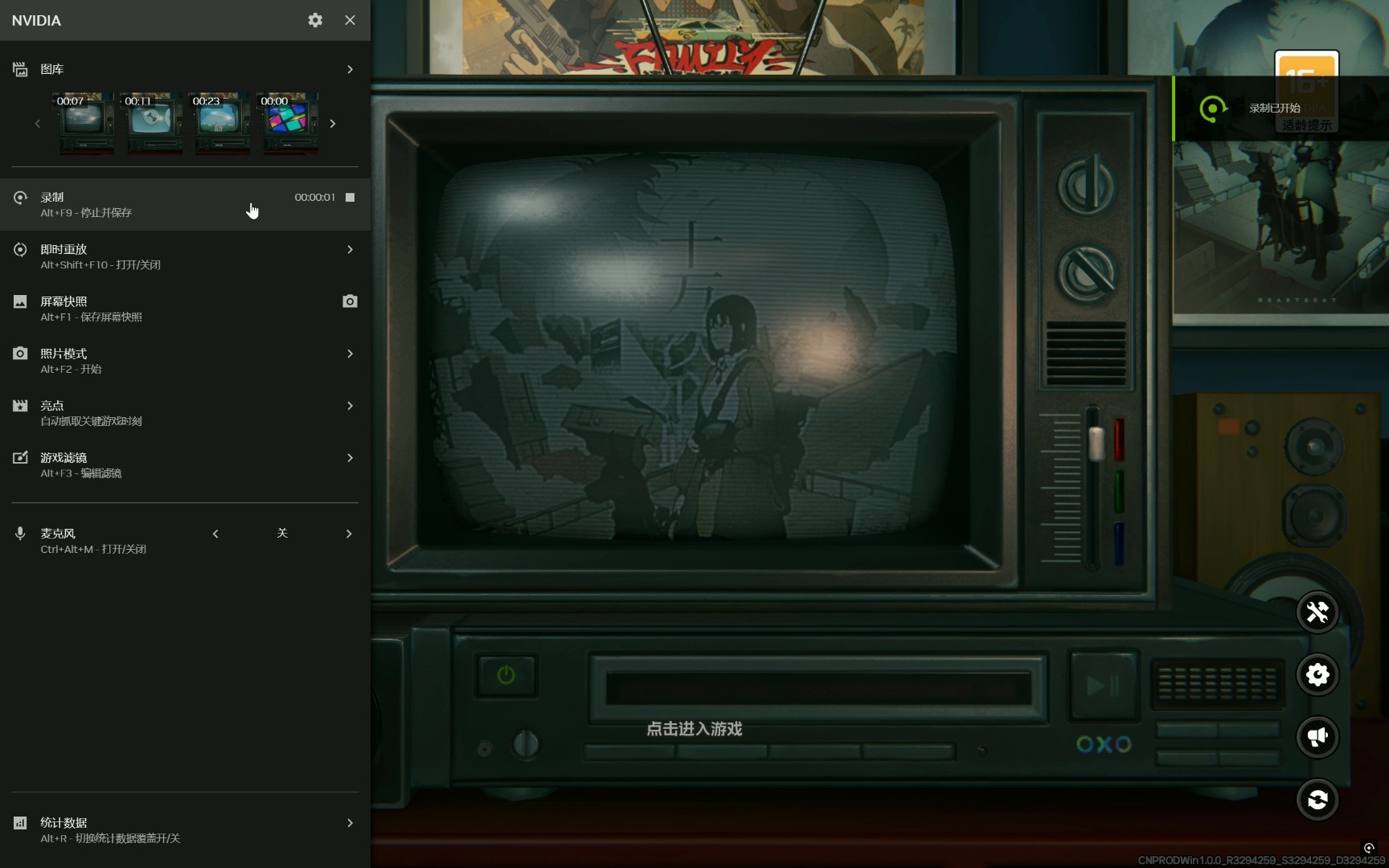Show next gallery thumbnails arrow
1389x868 pixels.
click(x=333, y=124)
